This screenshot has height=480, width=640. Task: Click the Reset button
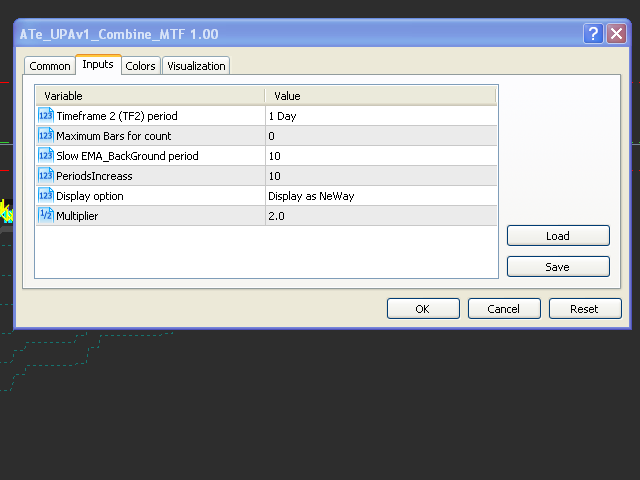584,309
